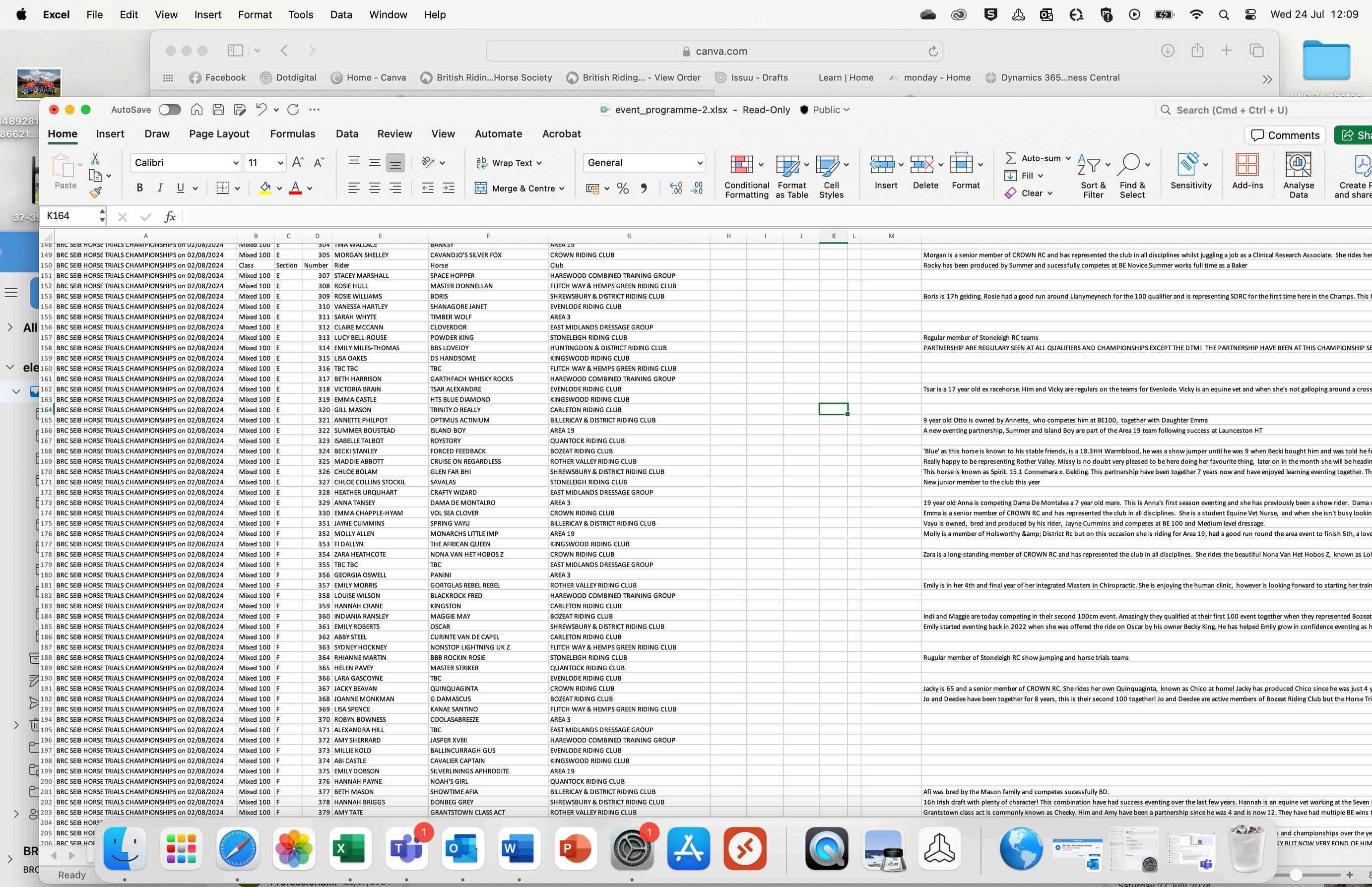Toggle Italic formatting

(160, 188)
